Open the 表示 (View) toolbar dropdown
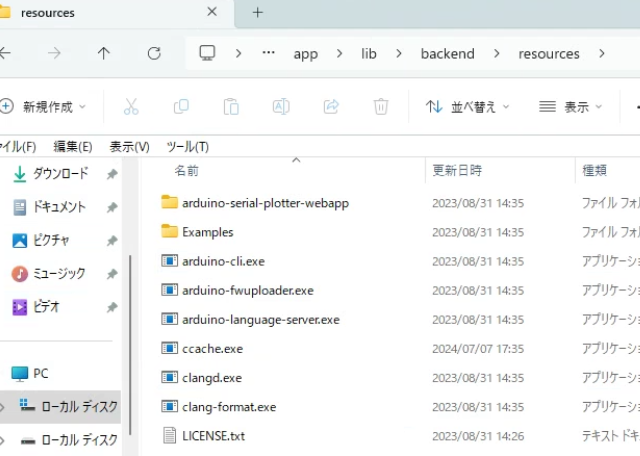The image size is (640, 456). pyautogui.click(x=571, y=107)
